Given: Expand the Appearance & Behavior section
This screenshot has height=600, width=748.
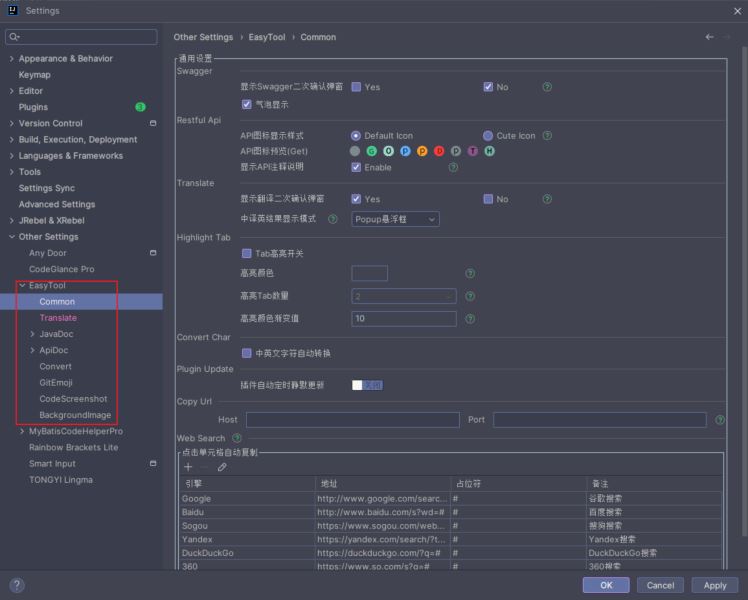Looking at the screenshot, I should click(x=11, y=59).
